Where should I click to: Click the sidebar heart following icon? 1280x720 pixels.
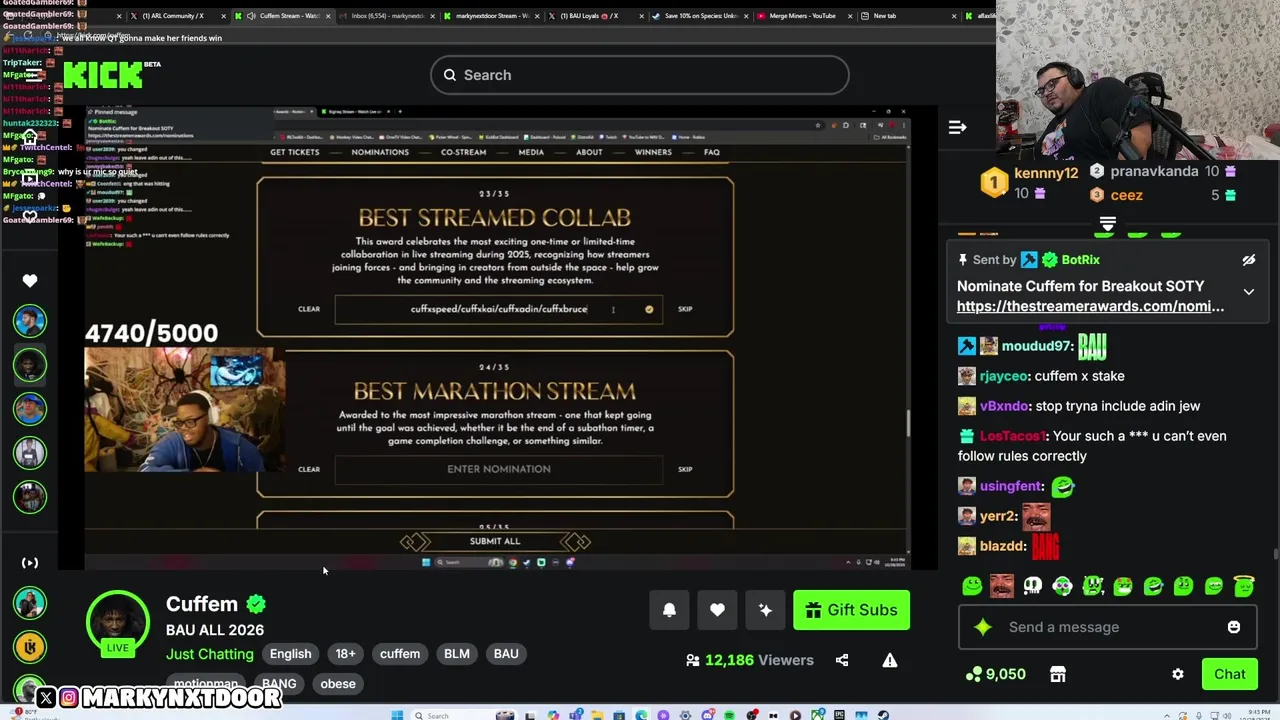(x=30, y=281)
